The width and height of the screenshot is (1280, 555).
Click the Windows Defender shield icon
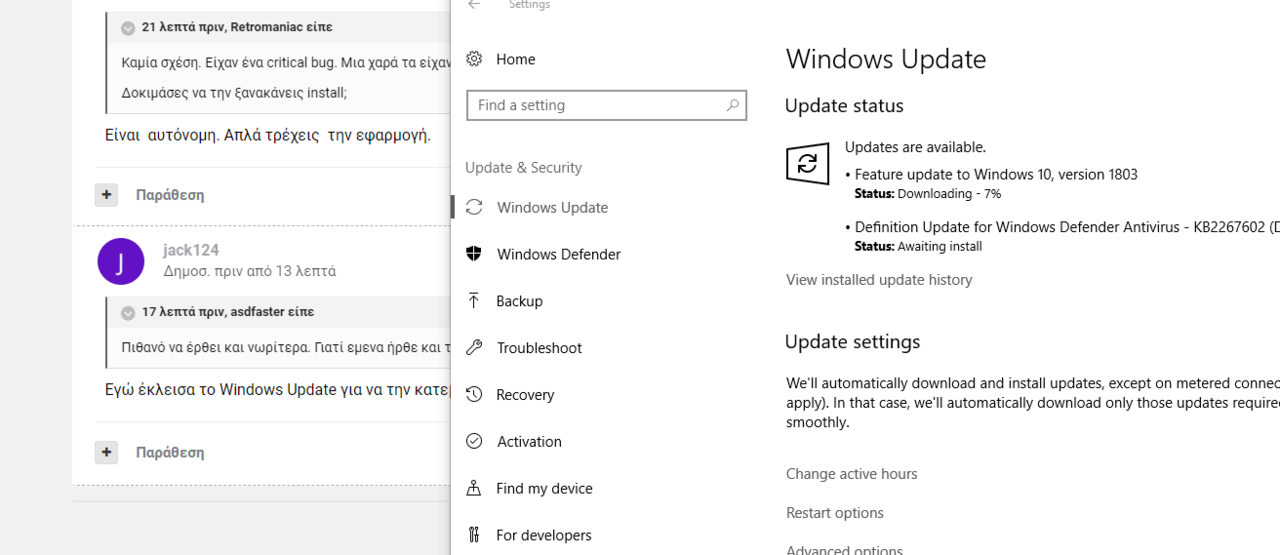coord(474,254)
